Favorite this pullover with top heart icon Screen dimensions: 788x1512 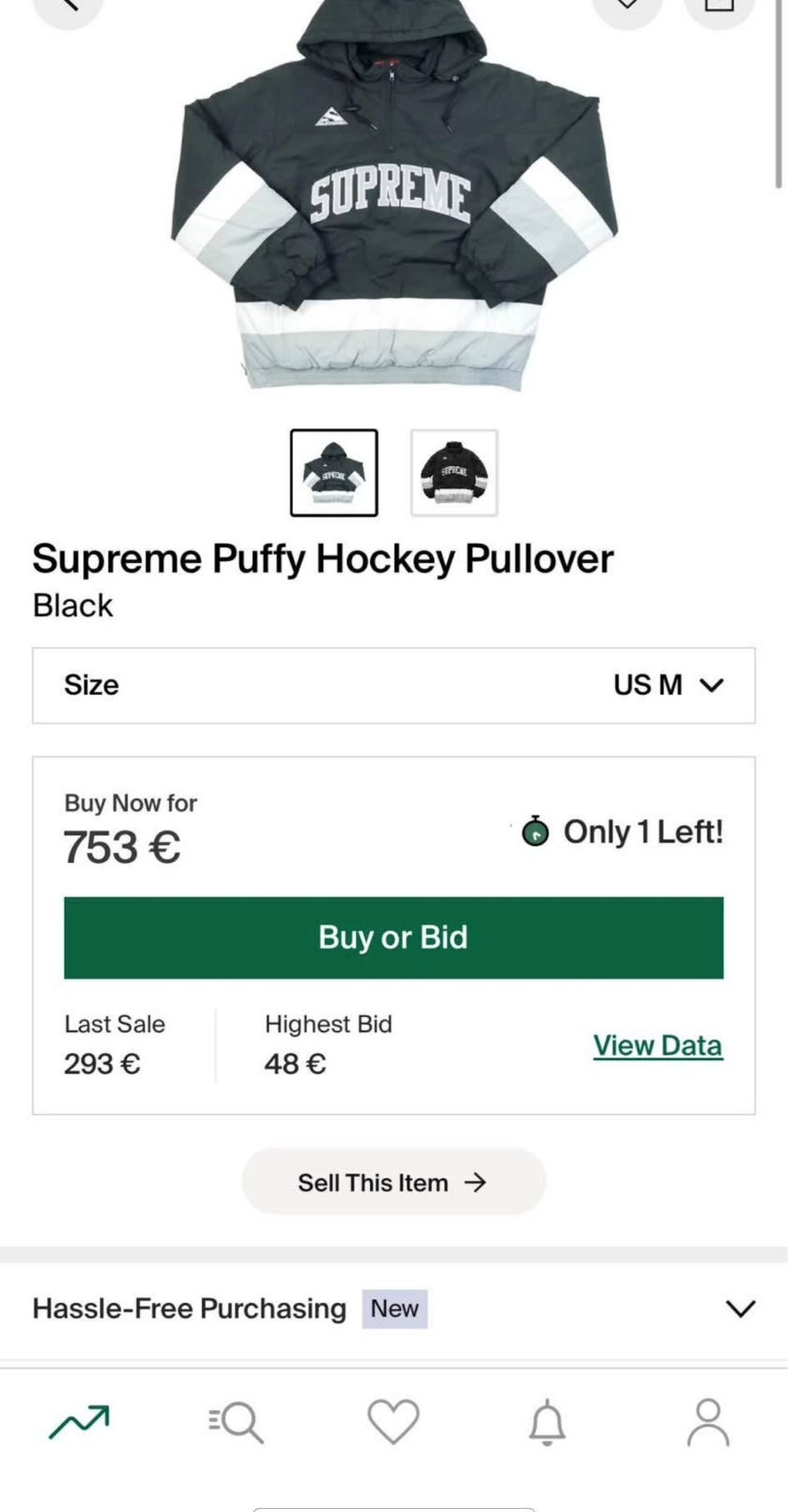pyautogui.click(x=627, y=7)
